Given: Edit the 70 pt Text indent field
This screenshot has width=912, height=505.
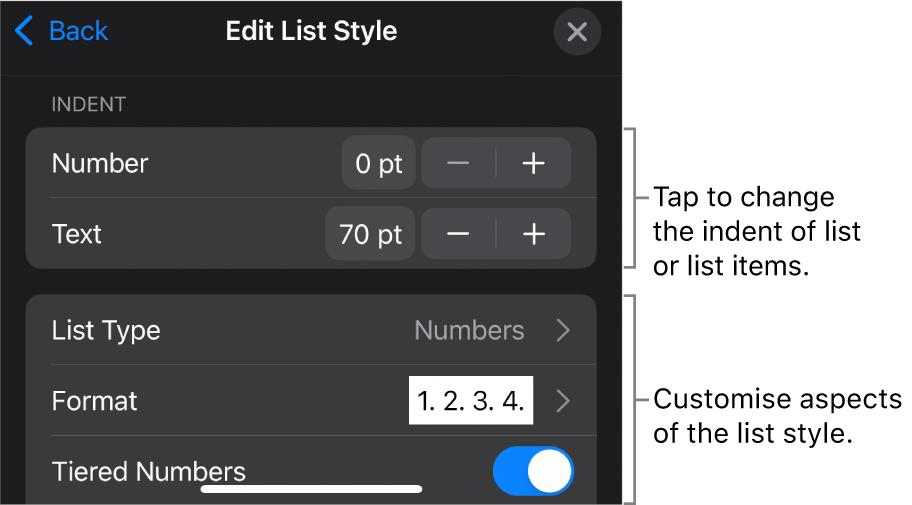Looking at the screenshot, I should (x=370, y=234).
